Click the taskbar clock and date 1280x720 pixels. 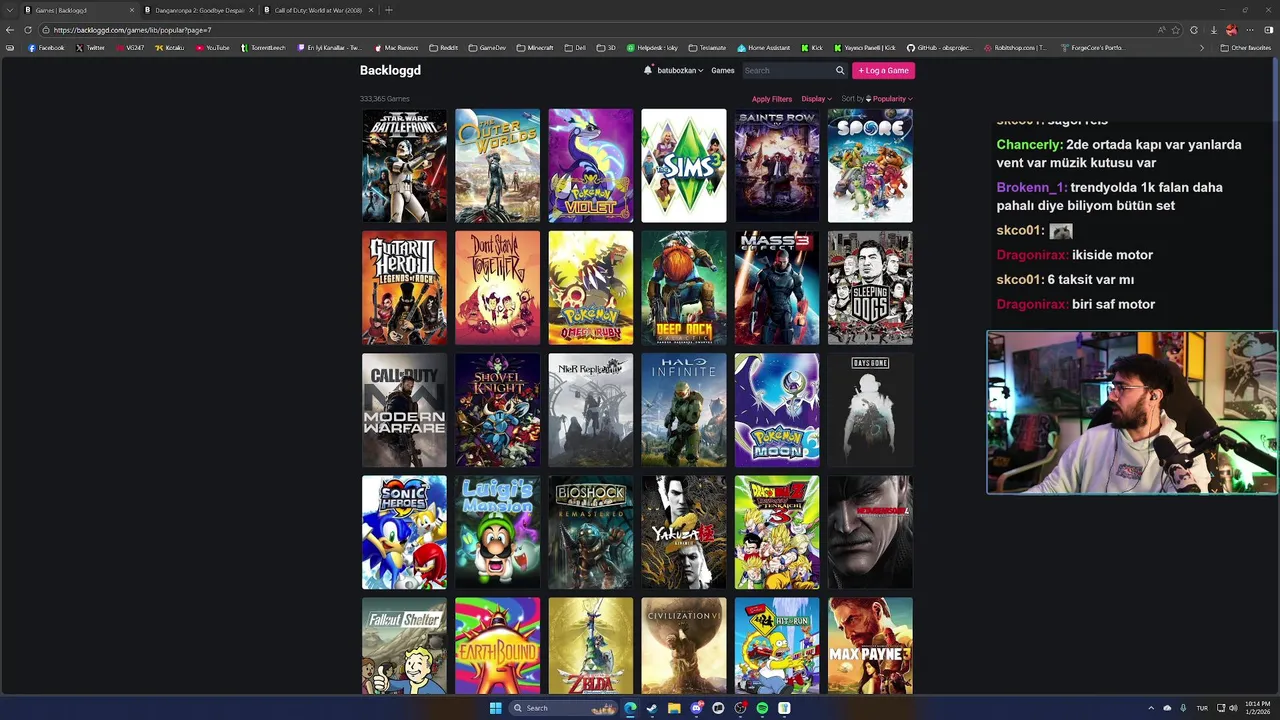[1257, 708]
